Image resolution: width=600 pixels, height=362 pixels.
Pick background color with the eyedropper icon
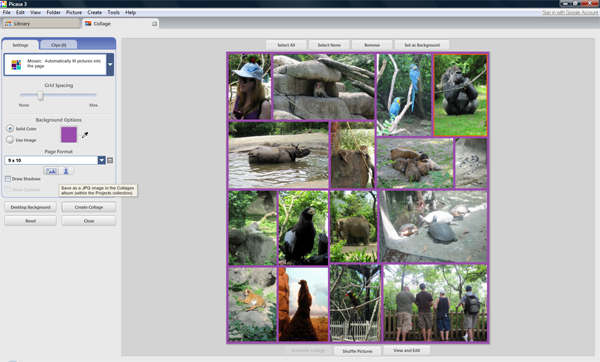(85, 135)
